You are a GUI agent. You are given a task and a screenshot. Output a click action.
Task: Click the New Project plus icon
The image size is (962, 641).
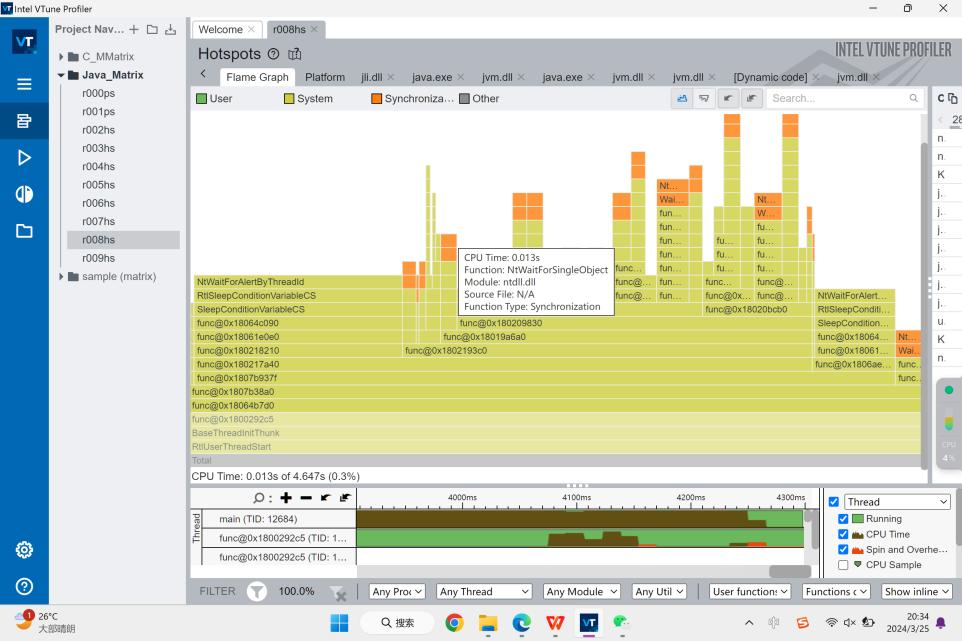point(134,29)
